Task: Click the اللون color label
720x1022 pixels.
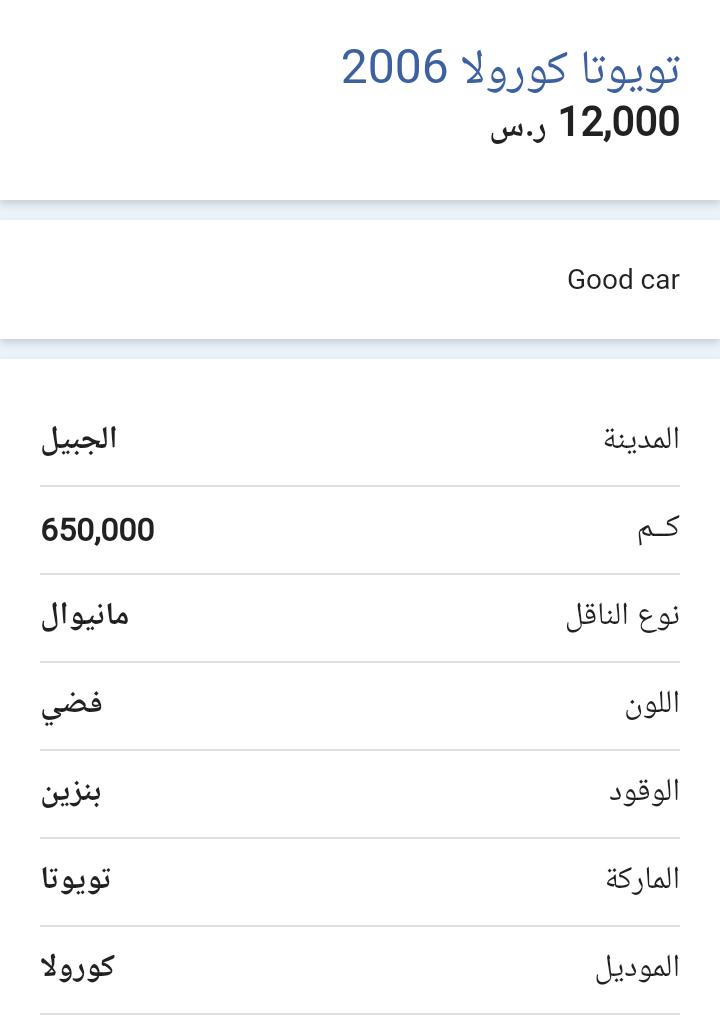Action: pos(652,704)
